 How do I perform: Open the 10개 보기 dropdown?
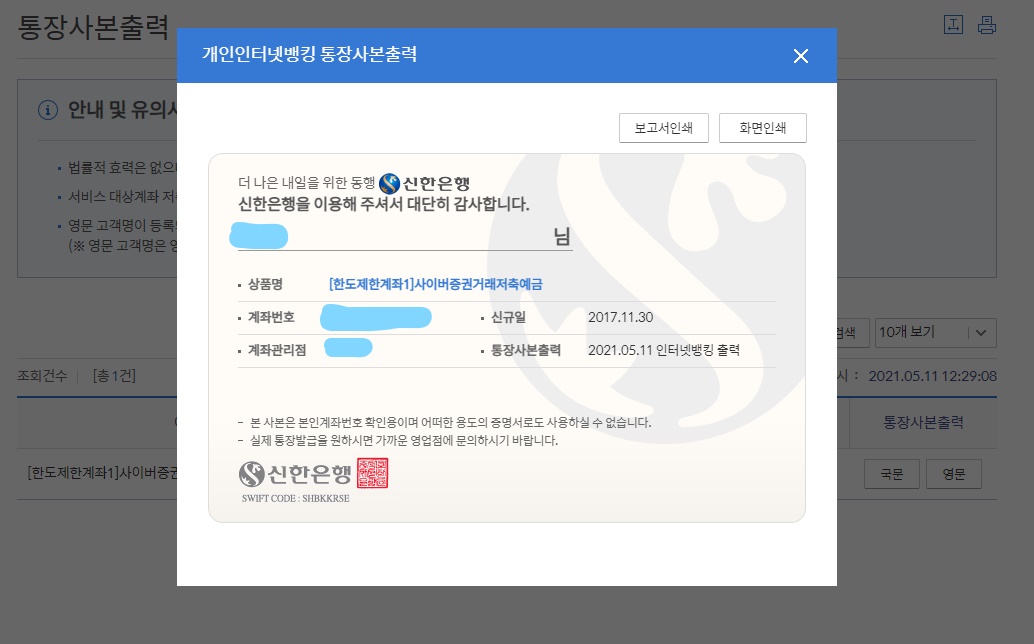(x=935, y=333)
